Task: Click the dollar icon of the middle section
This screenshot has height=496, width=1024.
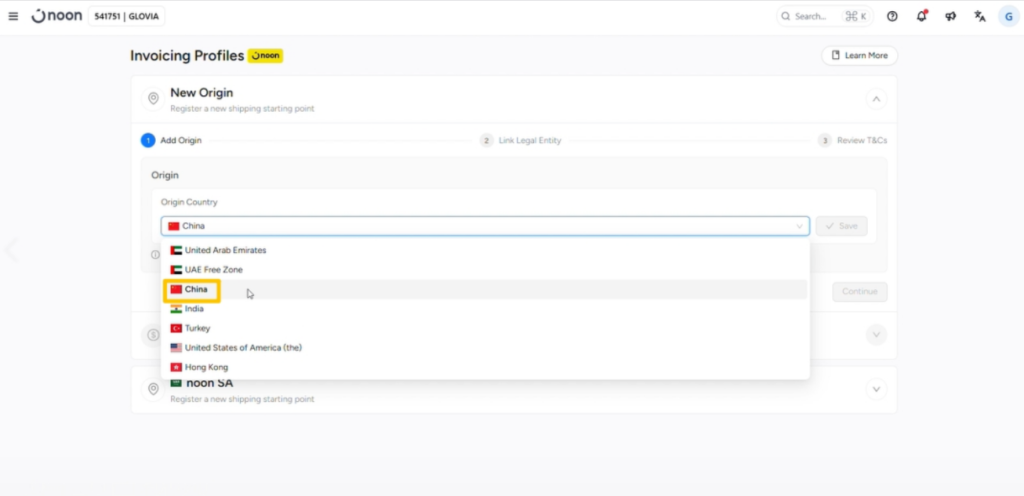Action: 153,335
